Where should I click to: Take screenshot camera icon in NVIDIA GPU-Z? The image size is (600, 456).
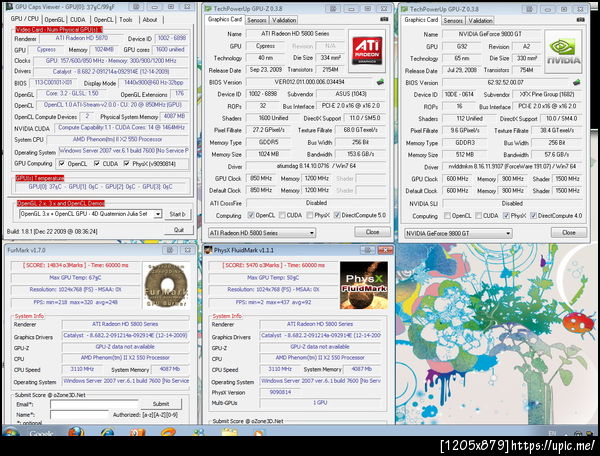(580, 20)
